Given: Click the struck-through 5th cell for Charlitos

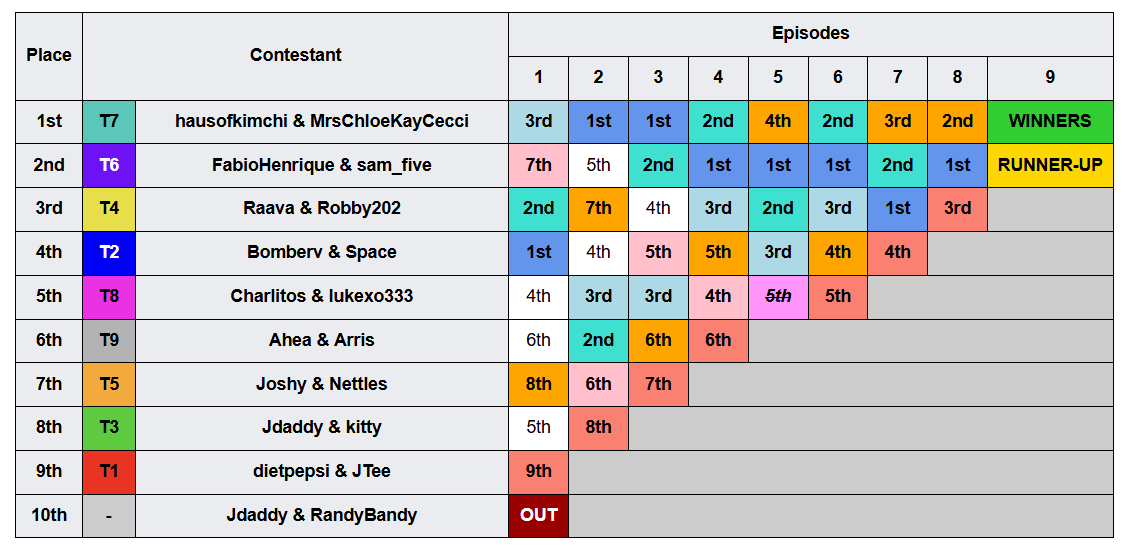Looking at the screenshot, I should (x=778, y=297).
